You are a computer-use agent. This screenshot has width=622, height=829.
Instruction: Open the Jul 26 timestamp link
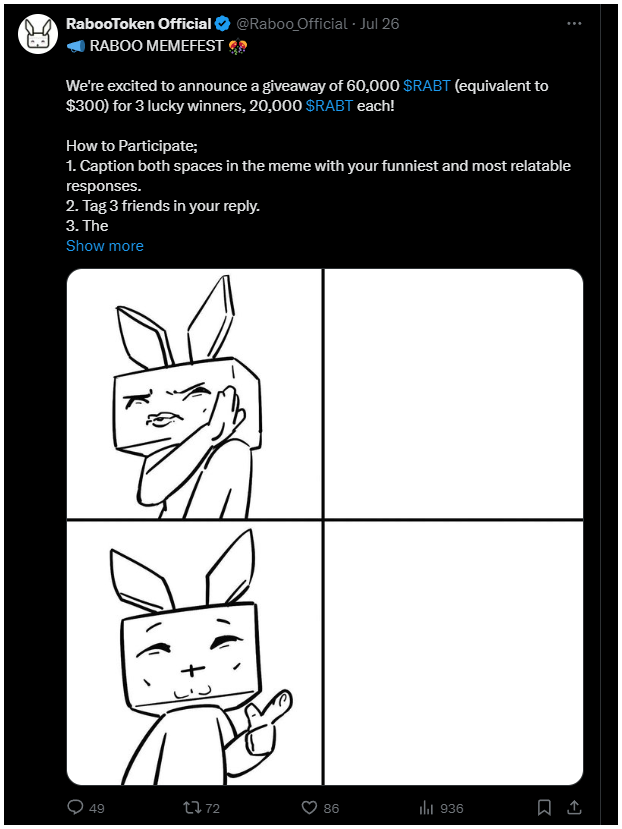tap(379, 24)
